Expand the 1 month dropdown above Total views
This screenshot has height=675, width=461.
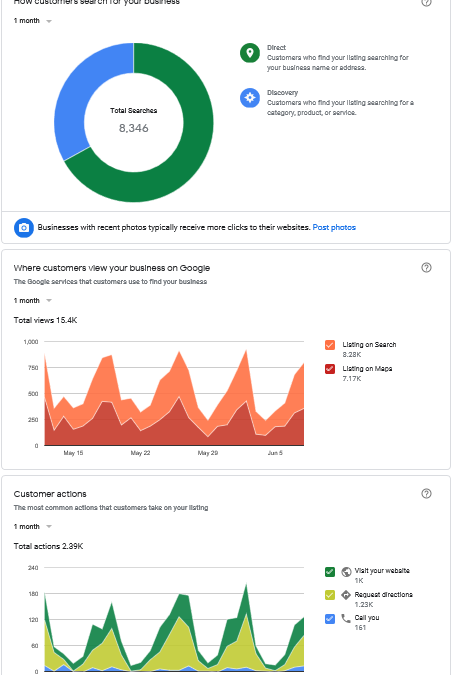coord(33,300)
